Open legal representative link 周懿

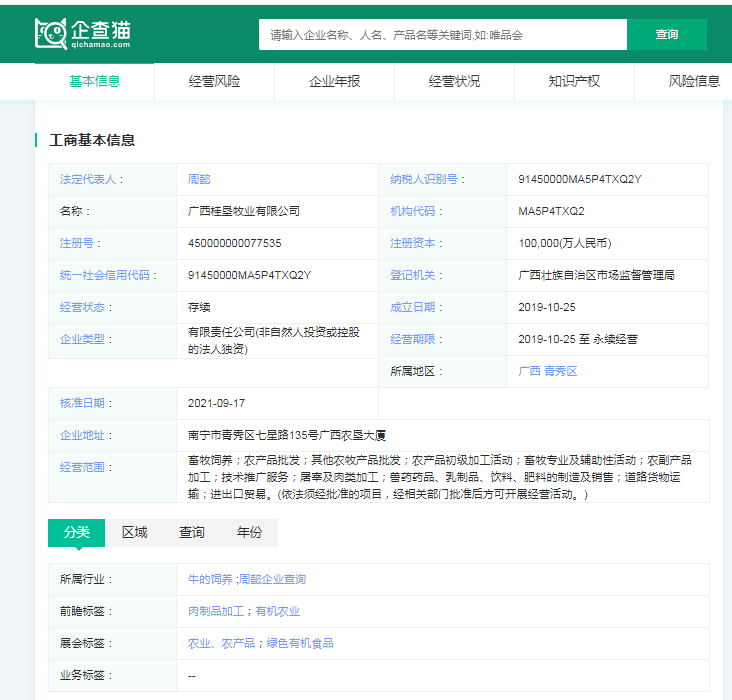coord(199,179)
